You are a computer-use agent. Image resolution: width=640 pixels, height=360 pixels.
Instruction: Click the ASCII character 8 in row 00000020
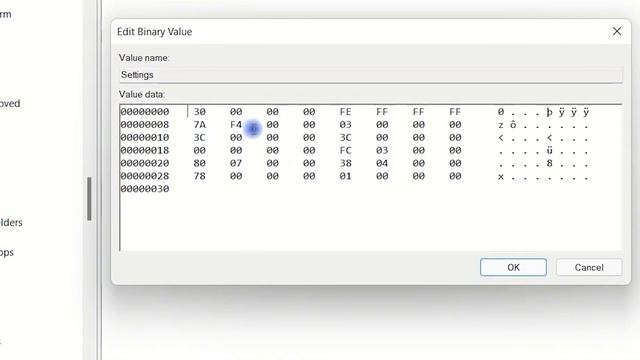point(549,163)
